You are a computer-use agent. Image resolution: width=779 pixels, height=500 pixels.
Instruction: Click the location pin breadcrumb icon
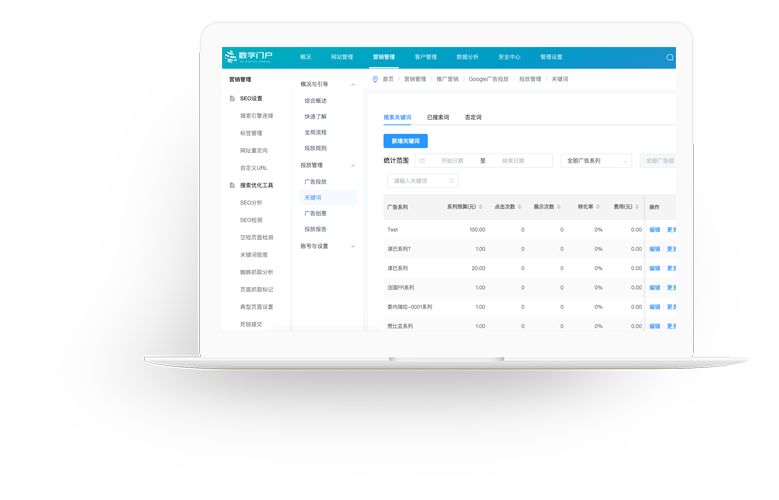coord(375,78)
